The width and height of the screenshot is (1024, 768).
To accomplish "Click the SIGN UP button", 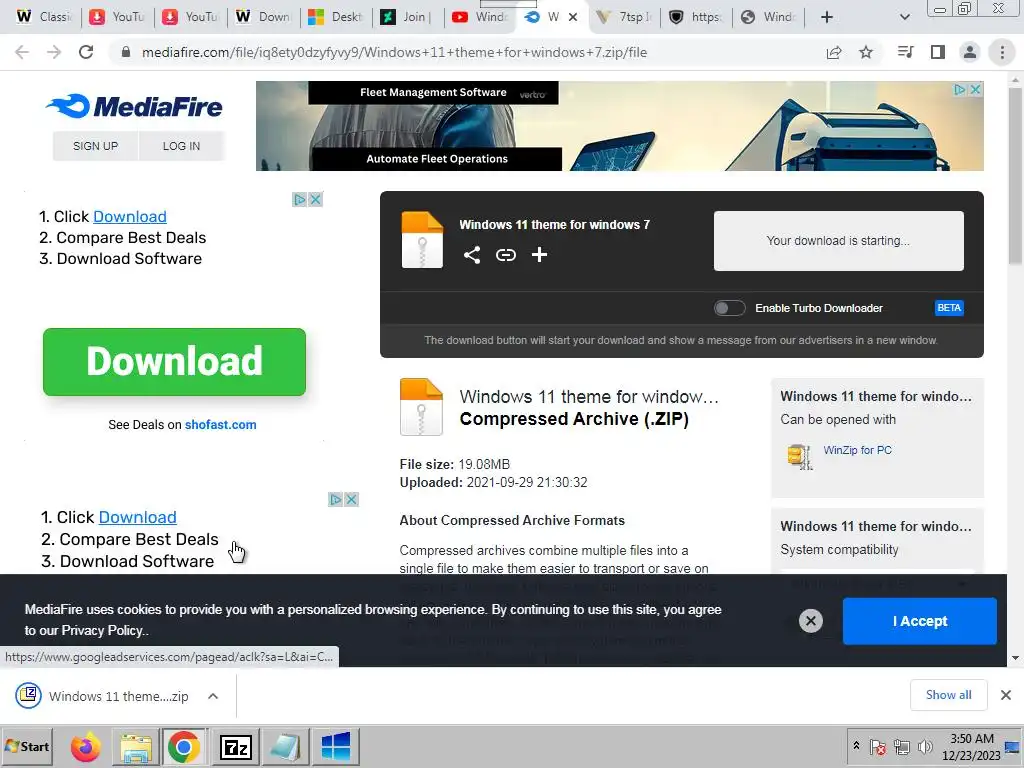I will (x=95, y=146).
